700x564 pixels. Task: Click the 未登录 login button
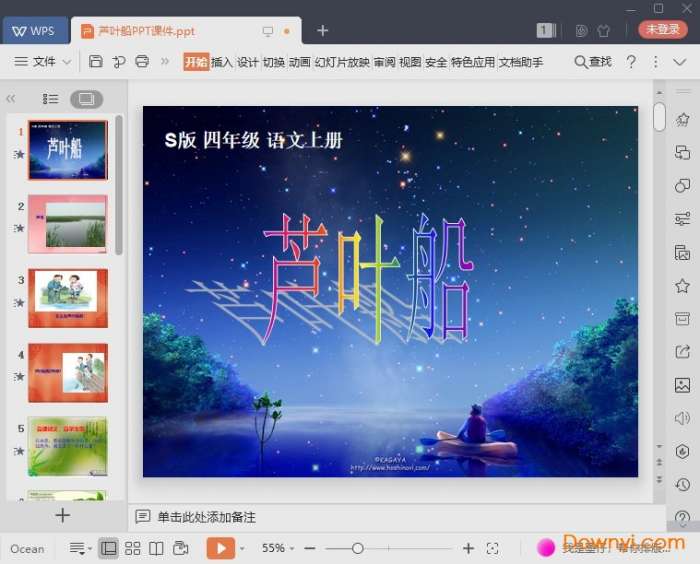[x=663, y=29]
